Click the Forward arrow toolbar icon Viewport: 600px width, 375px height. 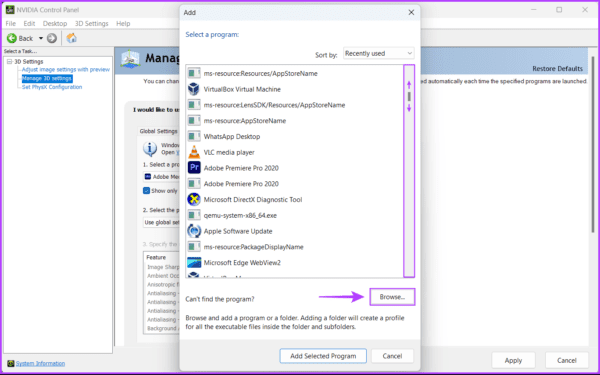click(x=52, y=38)
